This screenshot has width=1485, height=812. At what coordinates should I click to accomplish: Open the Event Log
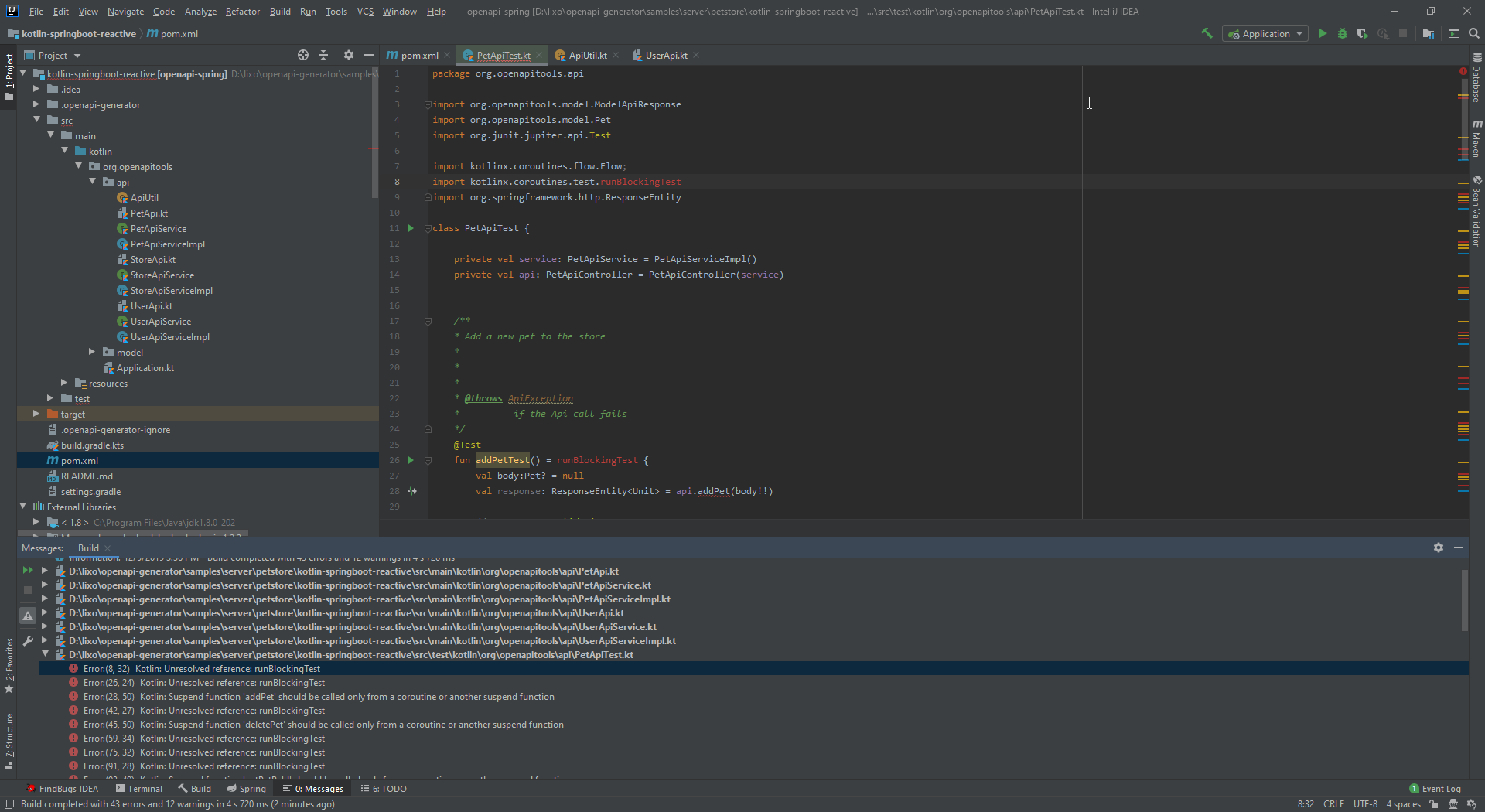click(1435, 789)
